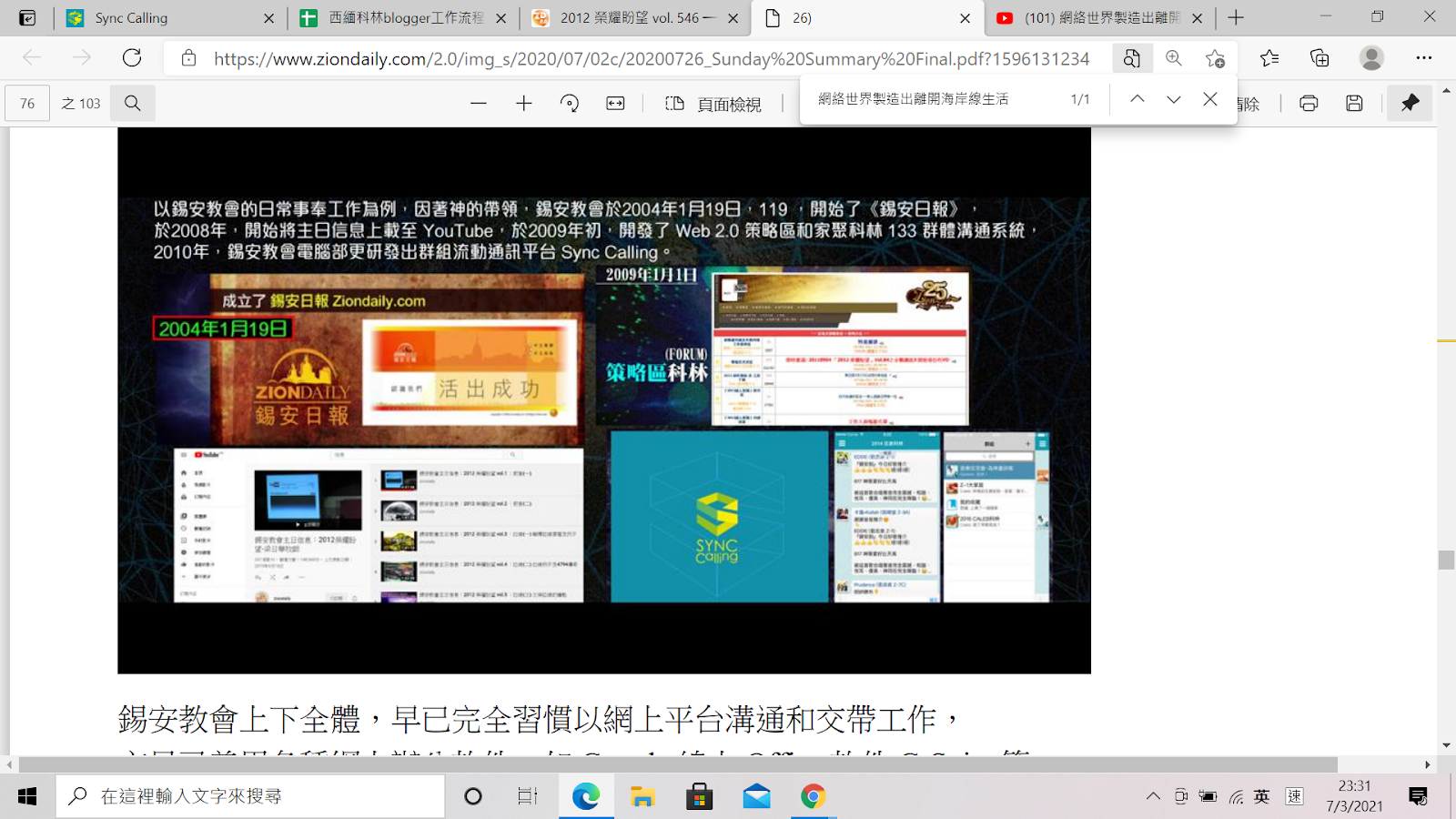The width and height of the screenshot is (1456, 819).
Task: Open the tab actions menu icon
Action: tap(27, 17)
